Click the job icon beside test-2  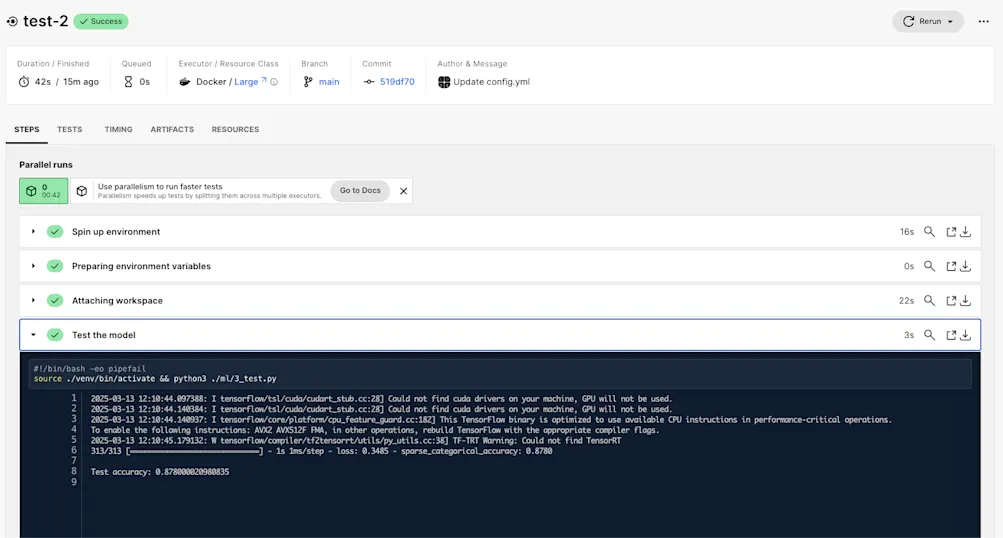coord(12,21)
